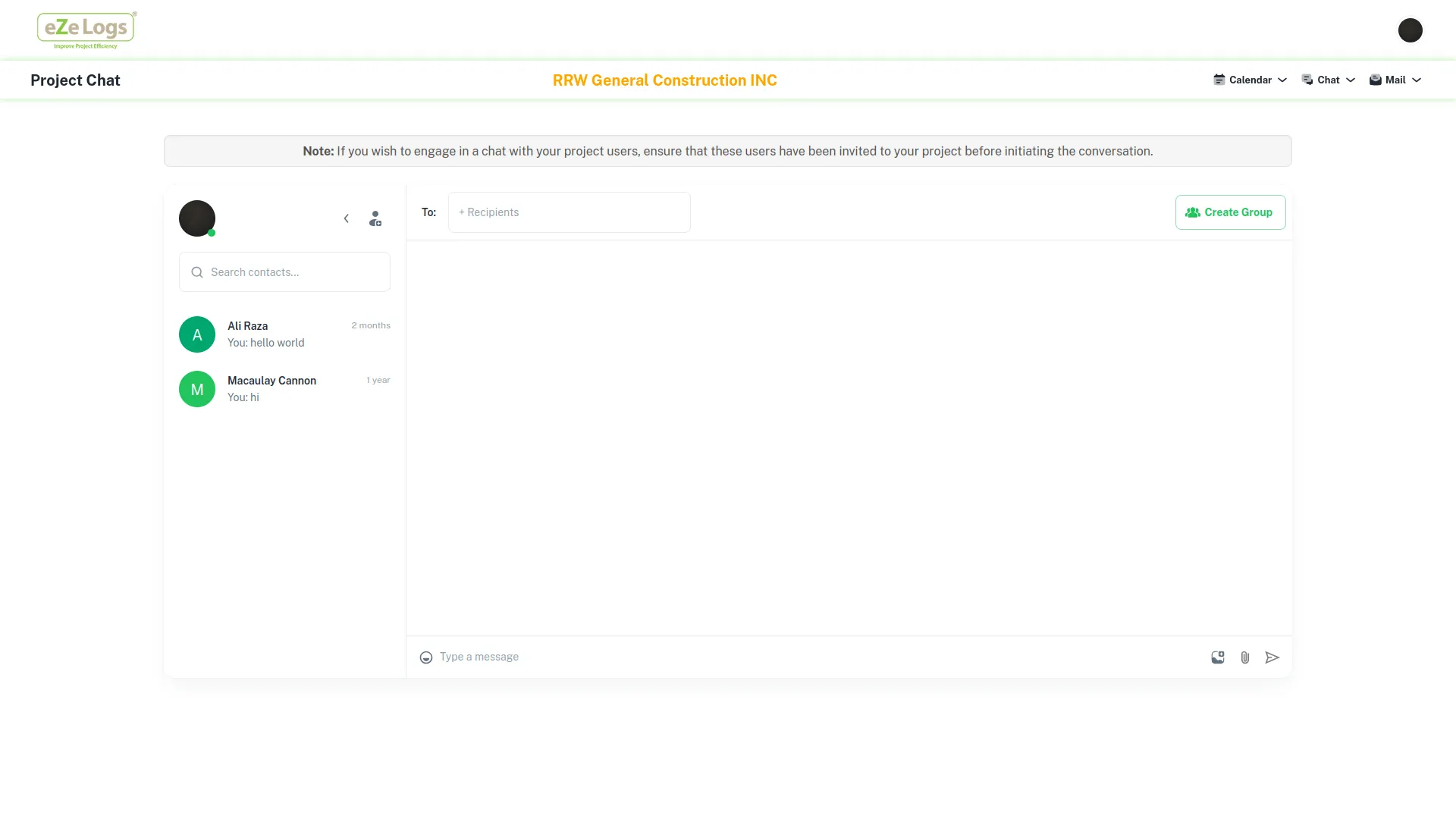Collapse contacts panel with back chevron
The height and width of the screenshot is (819, 1456).
346,218
